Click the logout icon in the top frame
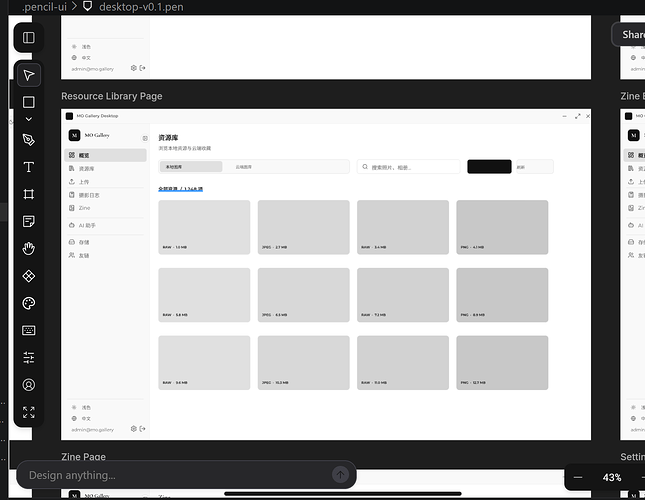This screenshot has width=645, height=500. coord(142,68)
